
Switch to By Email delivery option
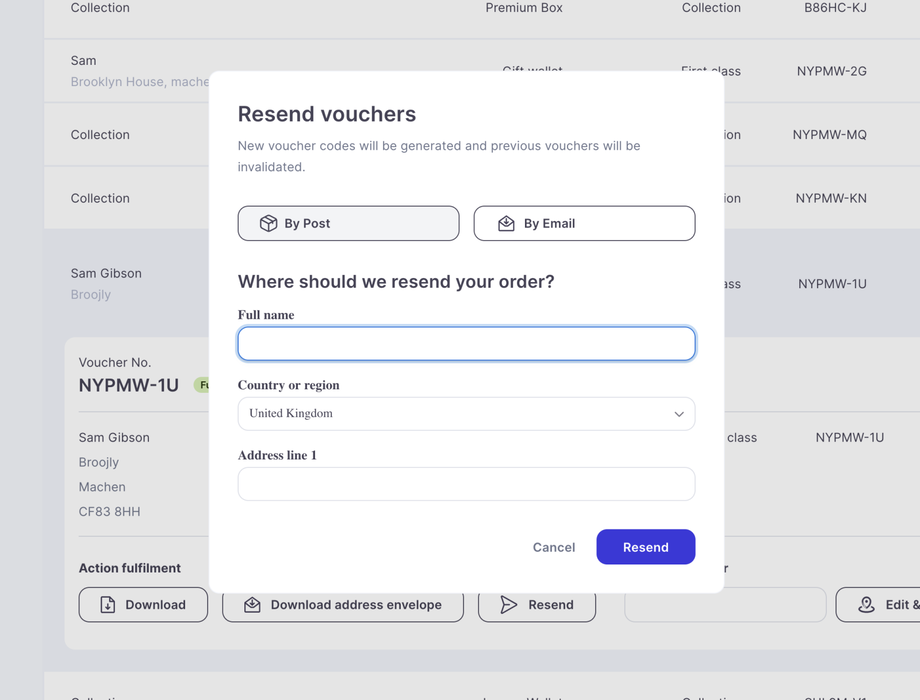584,223
